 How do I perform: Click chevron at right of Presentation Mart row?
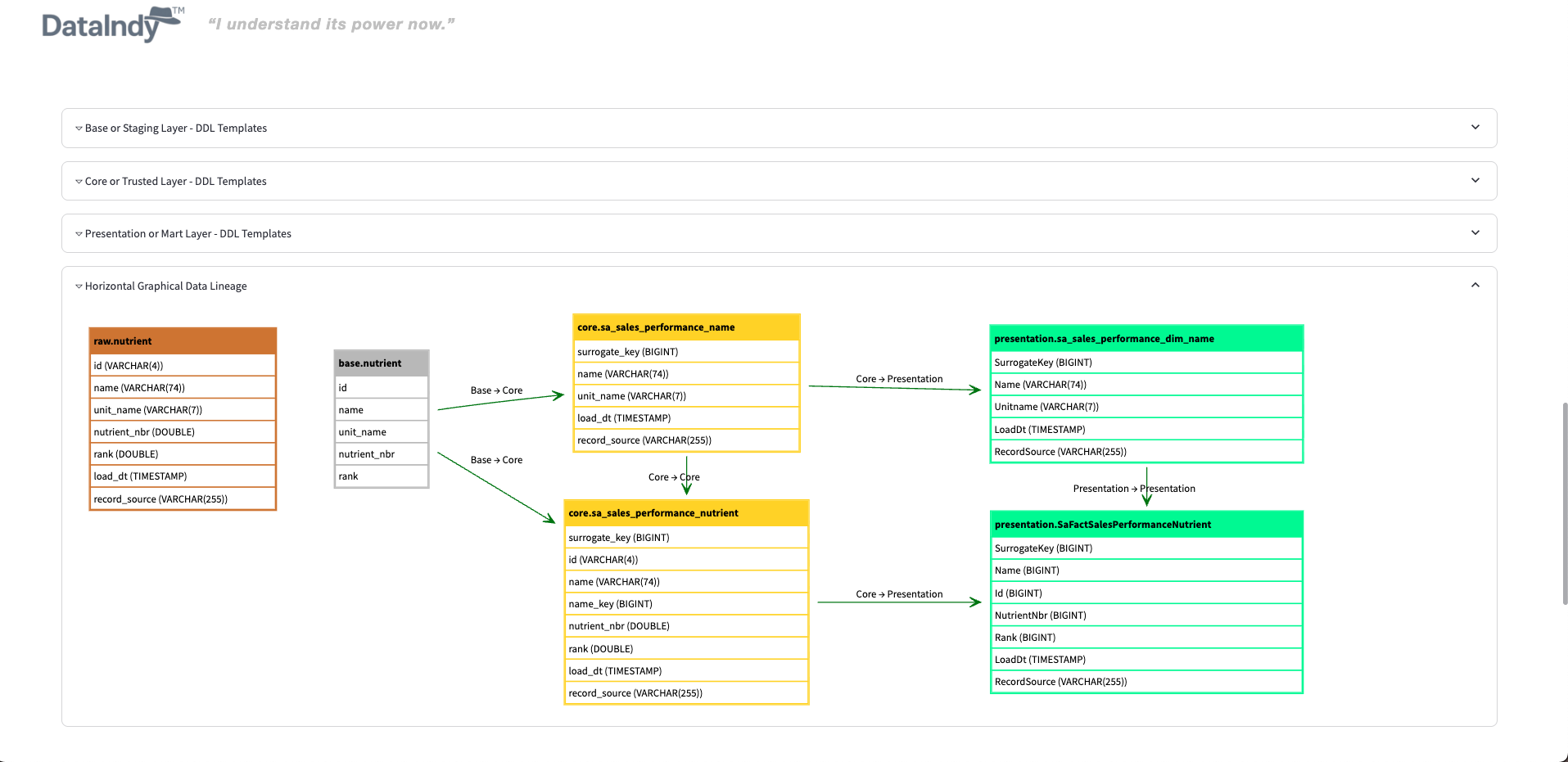[x=1475, y=233]
